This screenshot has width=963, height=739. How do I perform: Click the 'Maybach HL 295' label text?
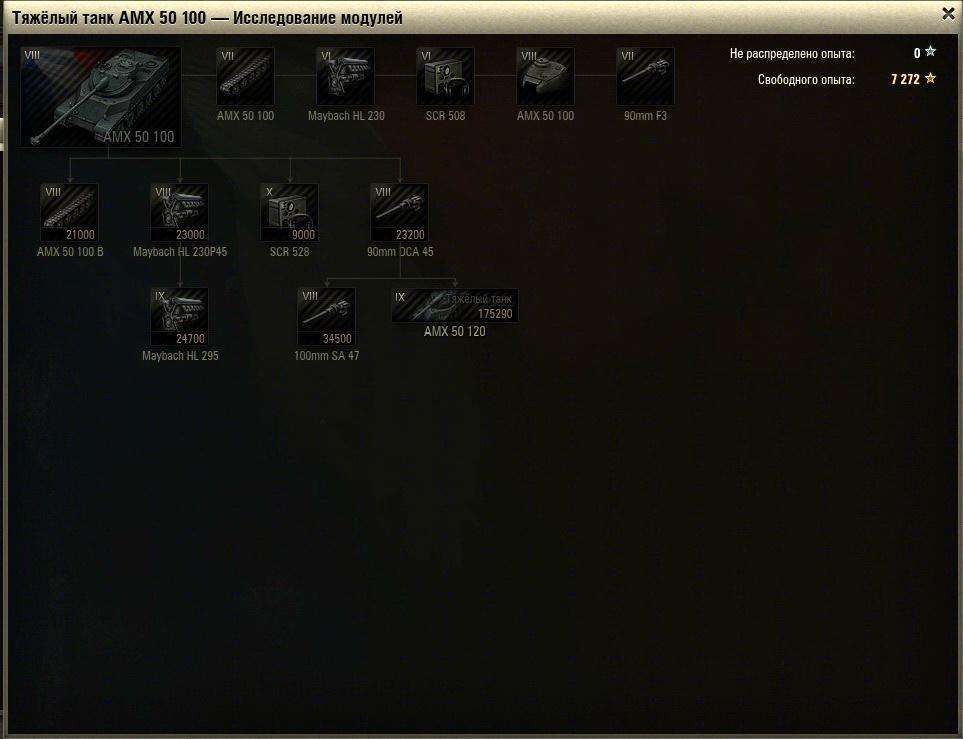coord(180,356)
